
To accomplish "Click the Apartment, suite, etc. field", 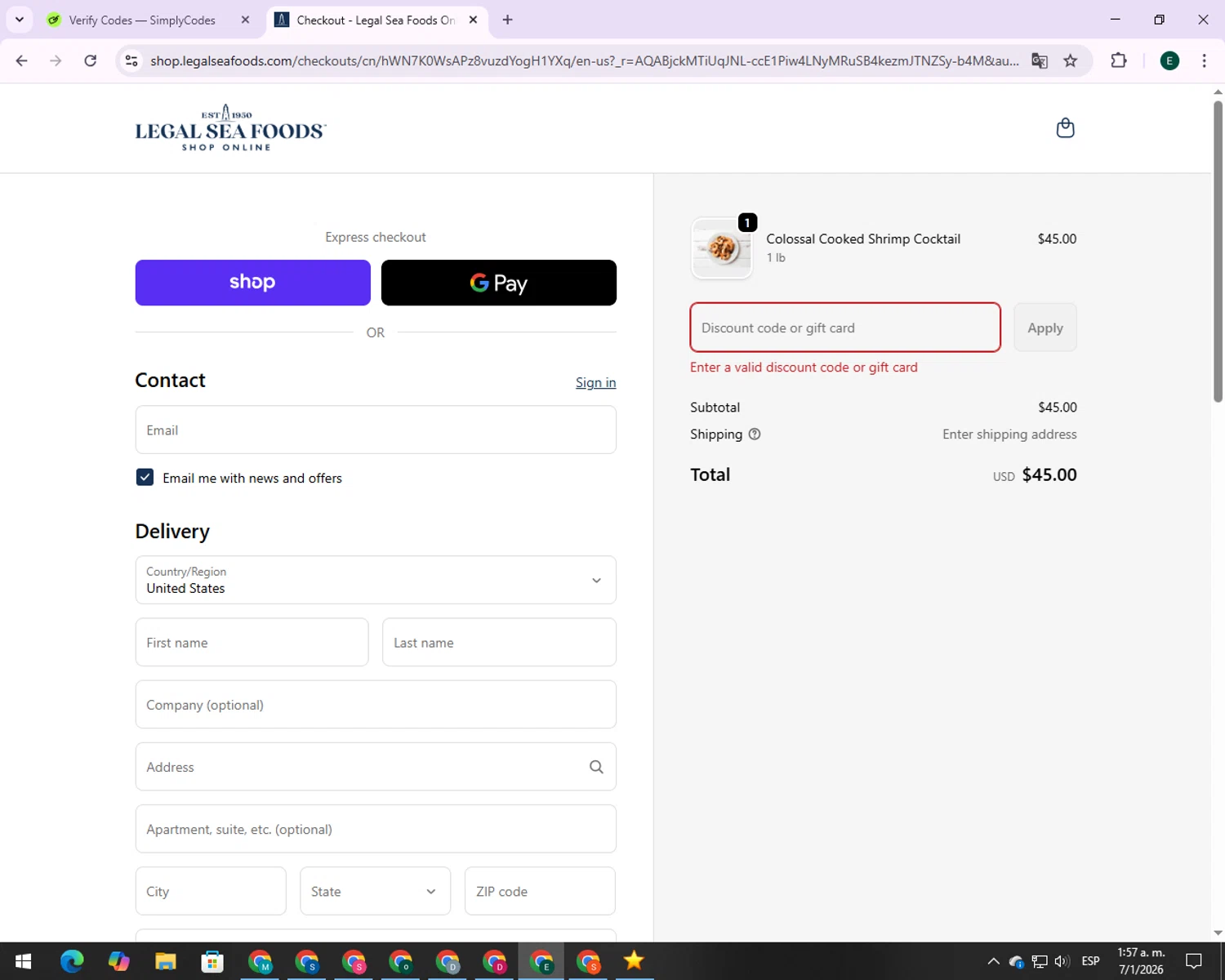I will [x=376, y=829].
